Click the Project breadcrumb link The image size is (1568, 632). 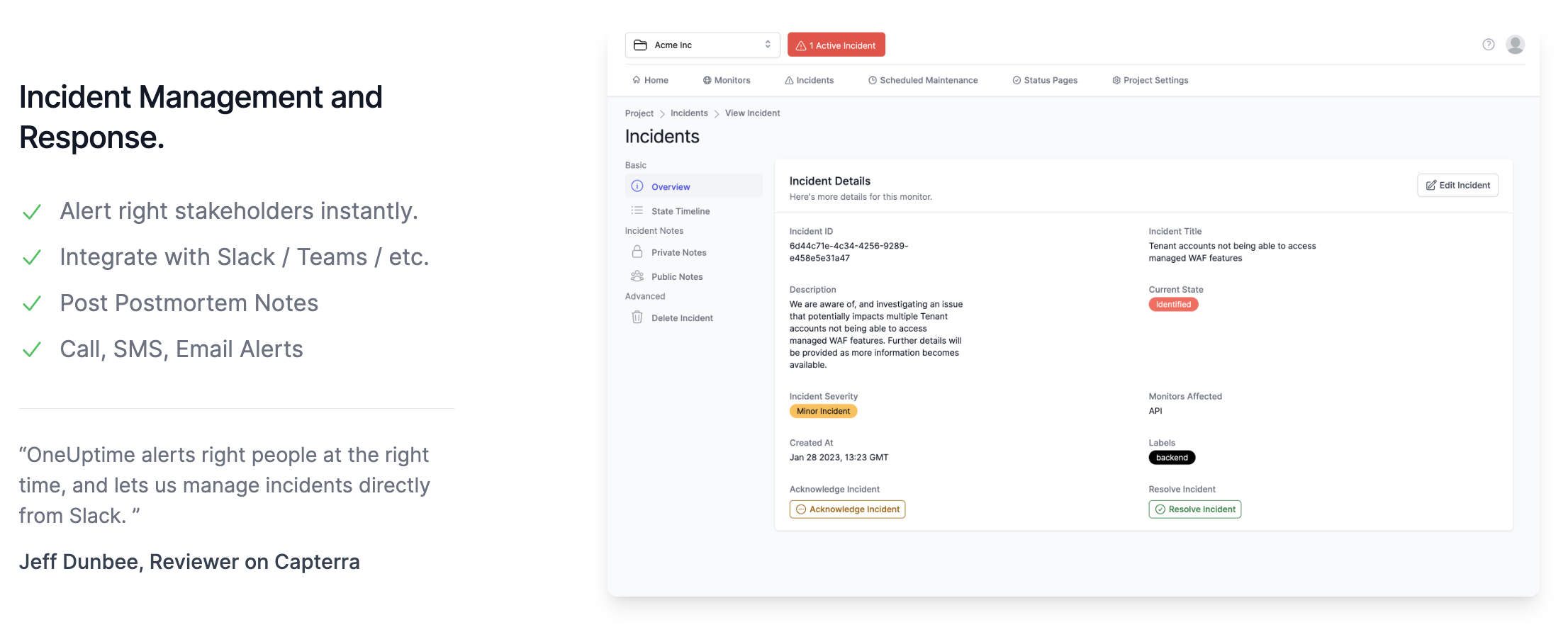pos(639,113)
